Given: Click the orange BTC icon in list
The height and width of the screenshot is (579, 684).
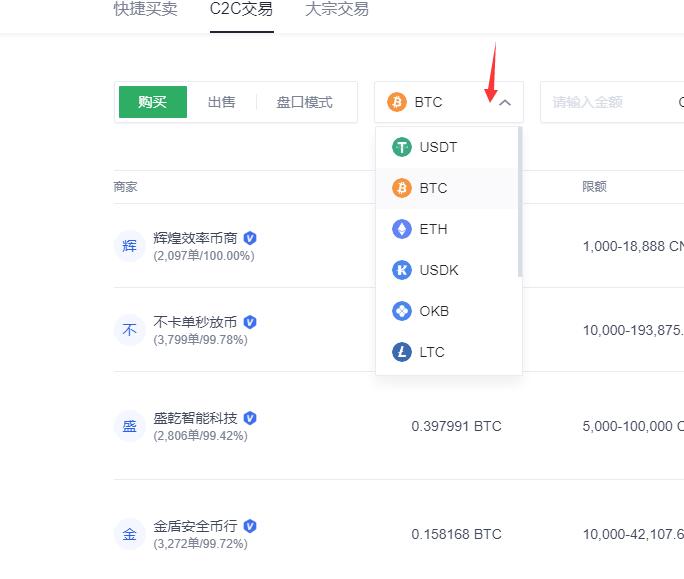Looking at the screenshot, I should tap(402, 188).
